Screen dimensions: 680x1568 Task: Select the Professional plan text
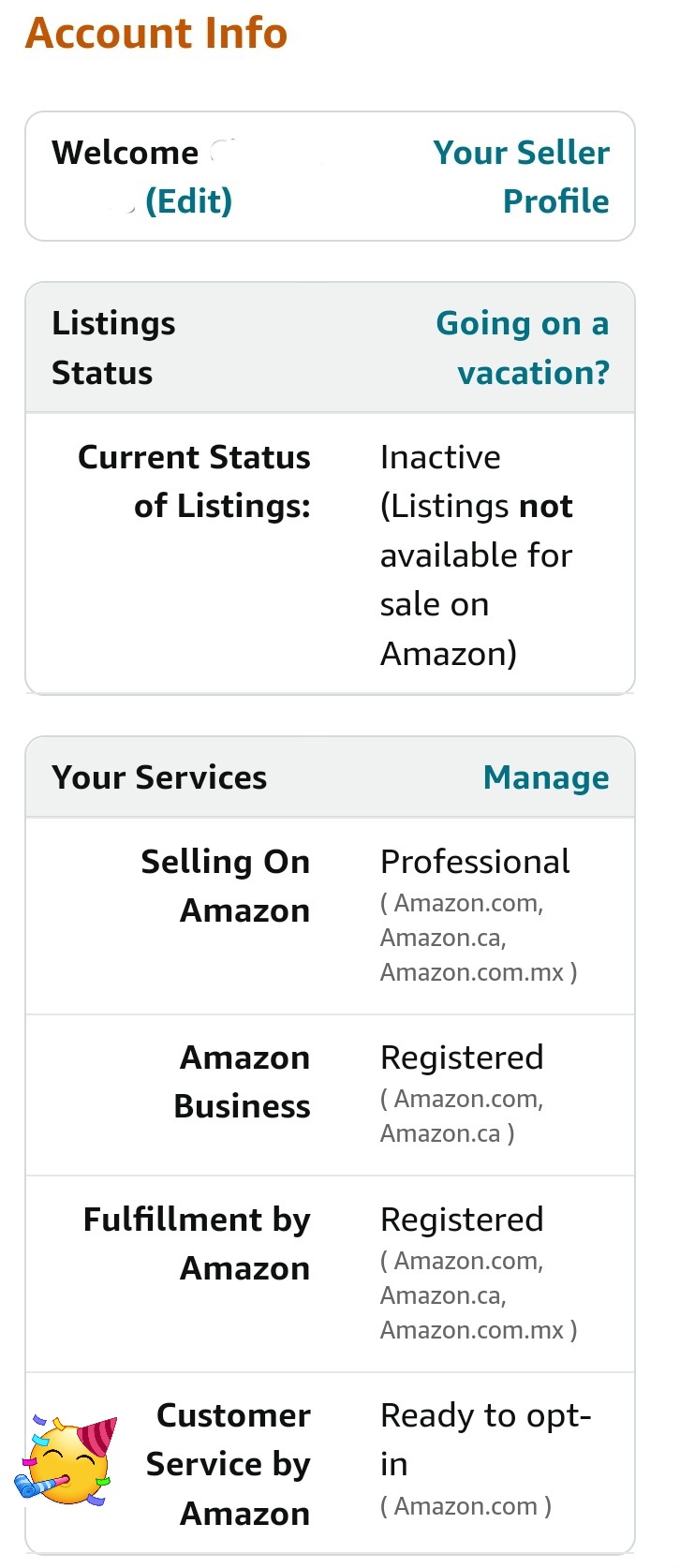[475, 862]
